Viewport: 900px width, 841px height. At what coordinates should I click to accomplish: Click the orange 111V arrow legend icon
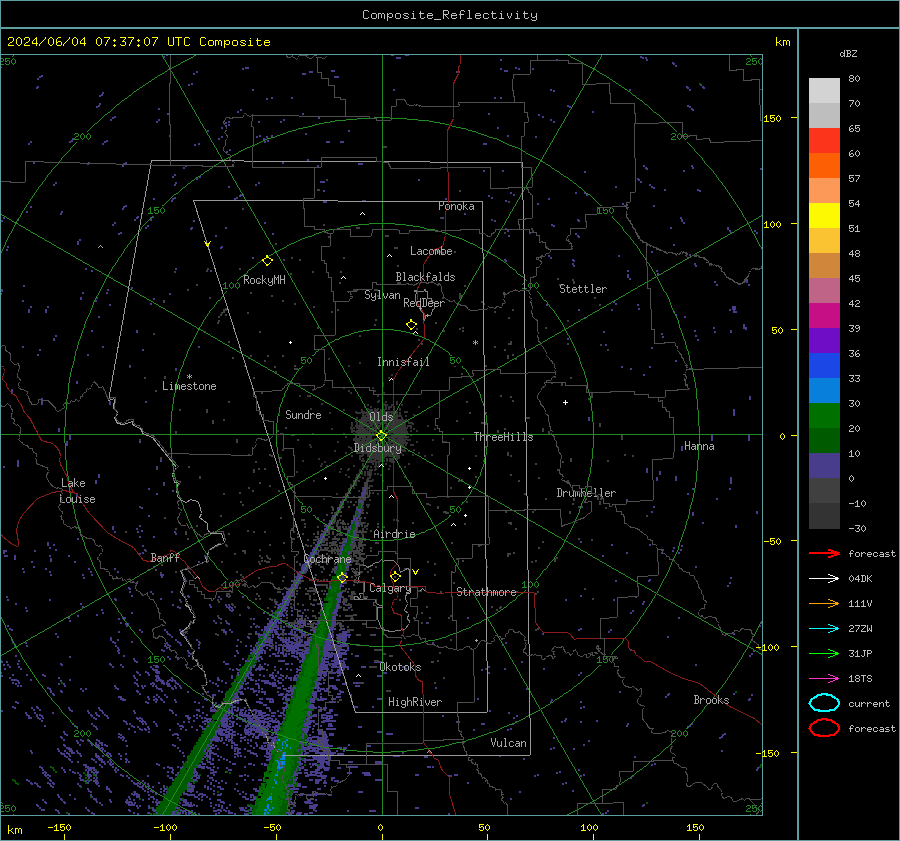[x=824, y=603]
